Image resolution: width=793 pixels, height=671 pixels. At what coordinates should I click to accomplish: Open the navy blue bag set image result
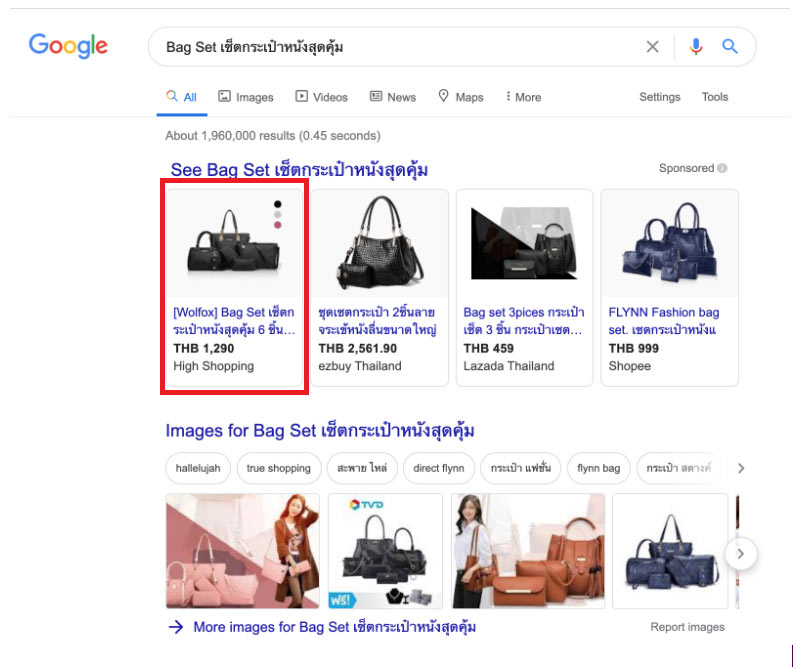[670, 551]
